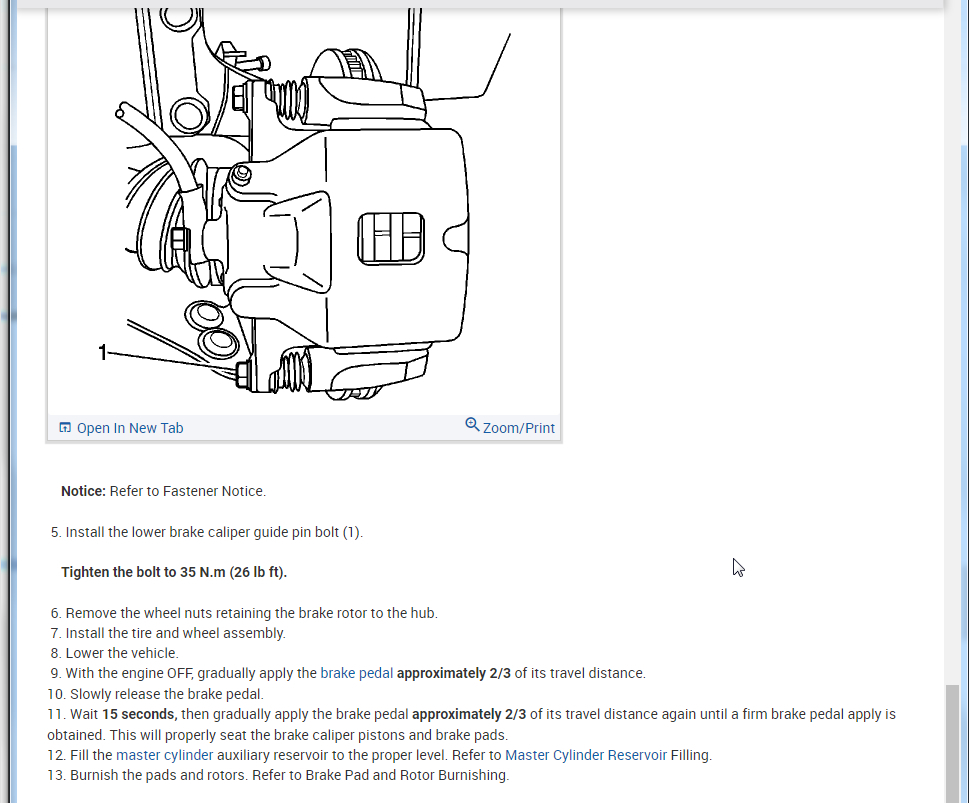Screen dimensions: 969x803
Task: Click the '15 seconds,' bold text in step 11
Action: point(140,715)
